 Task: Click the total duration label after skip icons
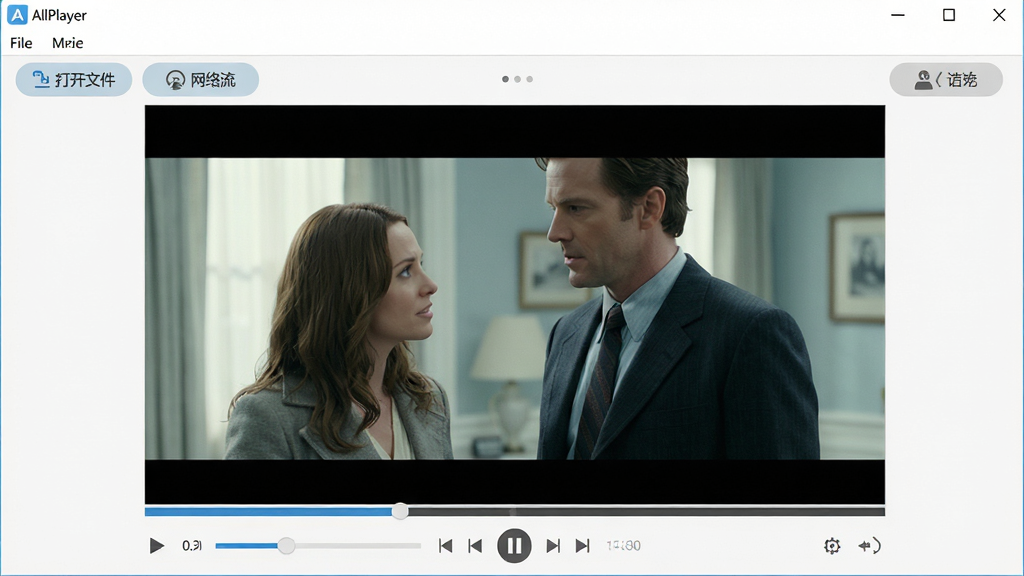click(x=623, y=545)
